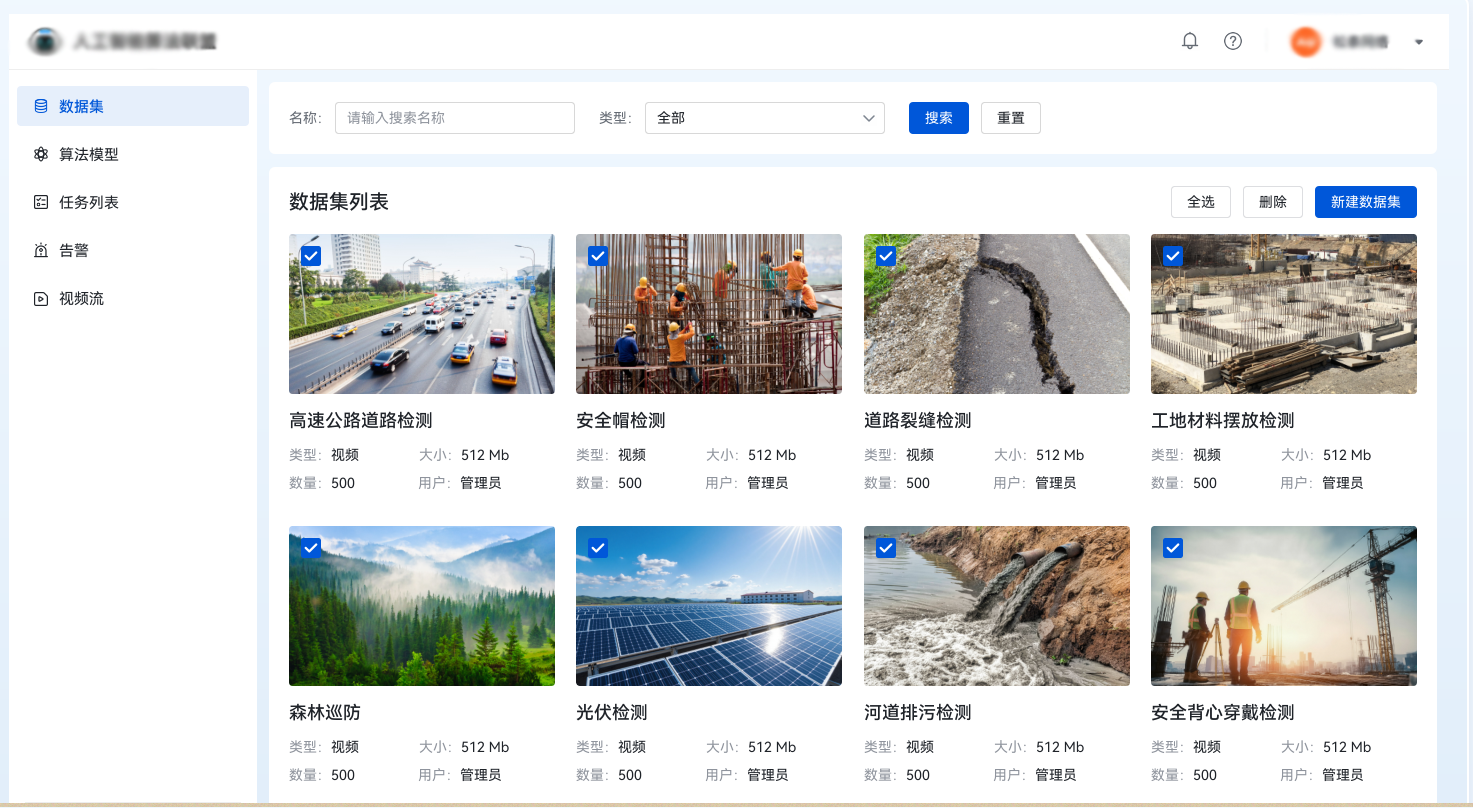Click the 任务列表 icon in sidebar

point(41,202)
